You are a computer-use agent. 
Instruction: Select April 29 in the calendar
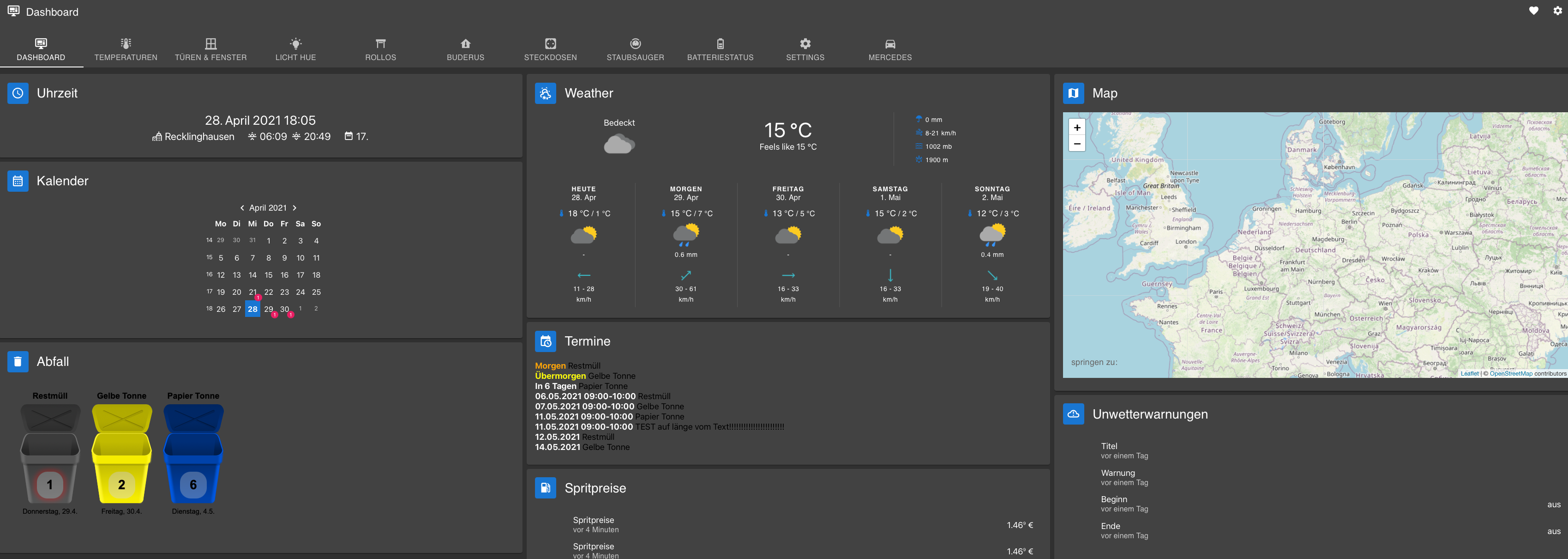(x=269, y=309)
